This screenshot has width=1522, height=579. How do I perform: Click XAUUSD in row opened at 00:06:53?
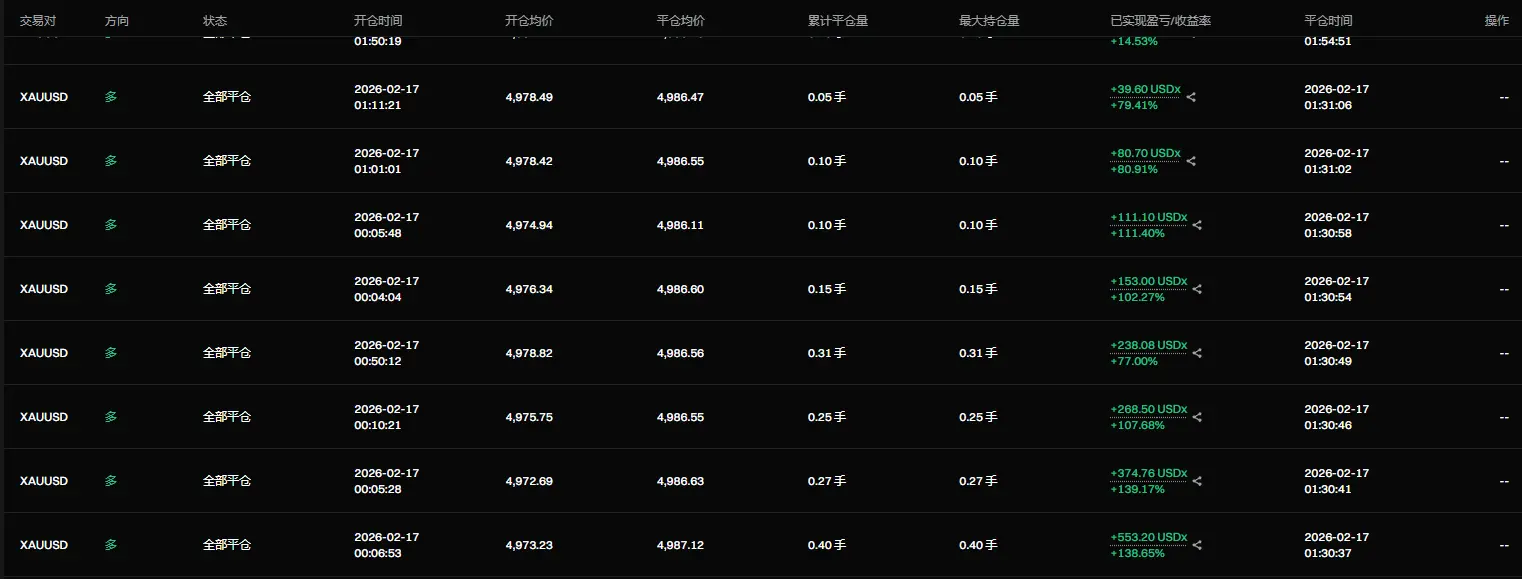pos(44,545)
